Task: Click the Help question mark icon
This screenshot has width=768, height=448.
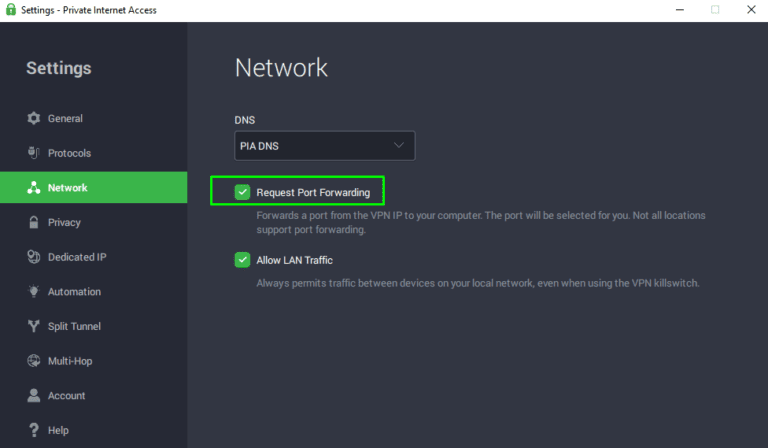Action: (x=33, y=430)
